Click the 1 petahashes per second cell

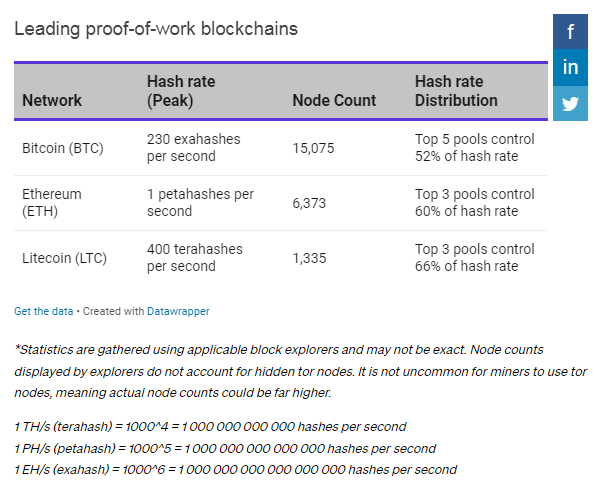click(x=200, y=202)
